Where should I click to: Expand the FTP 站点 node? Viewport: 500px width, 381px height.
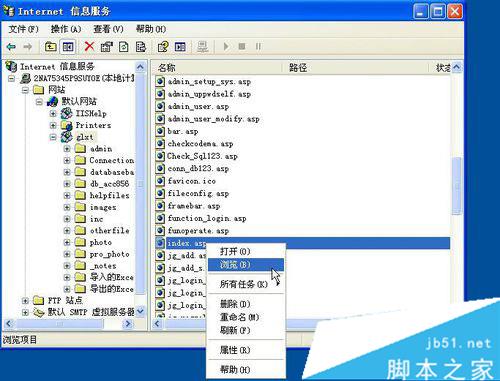(x=25, y=301)
